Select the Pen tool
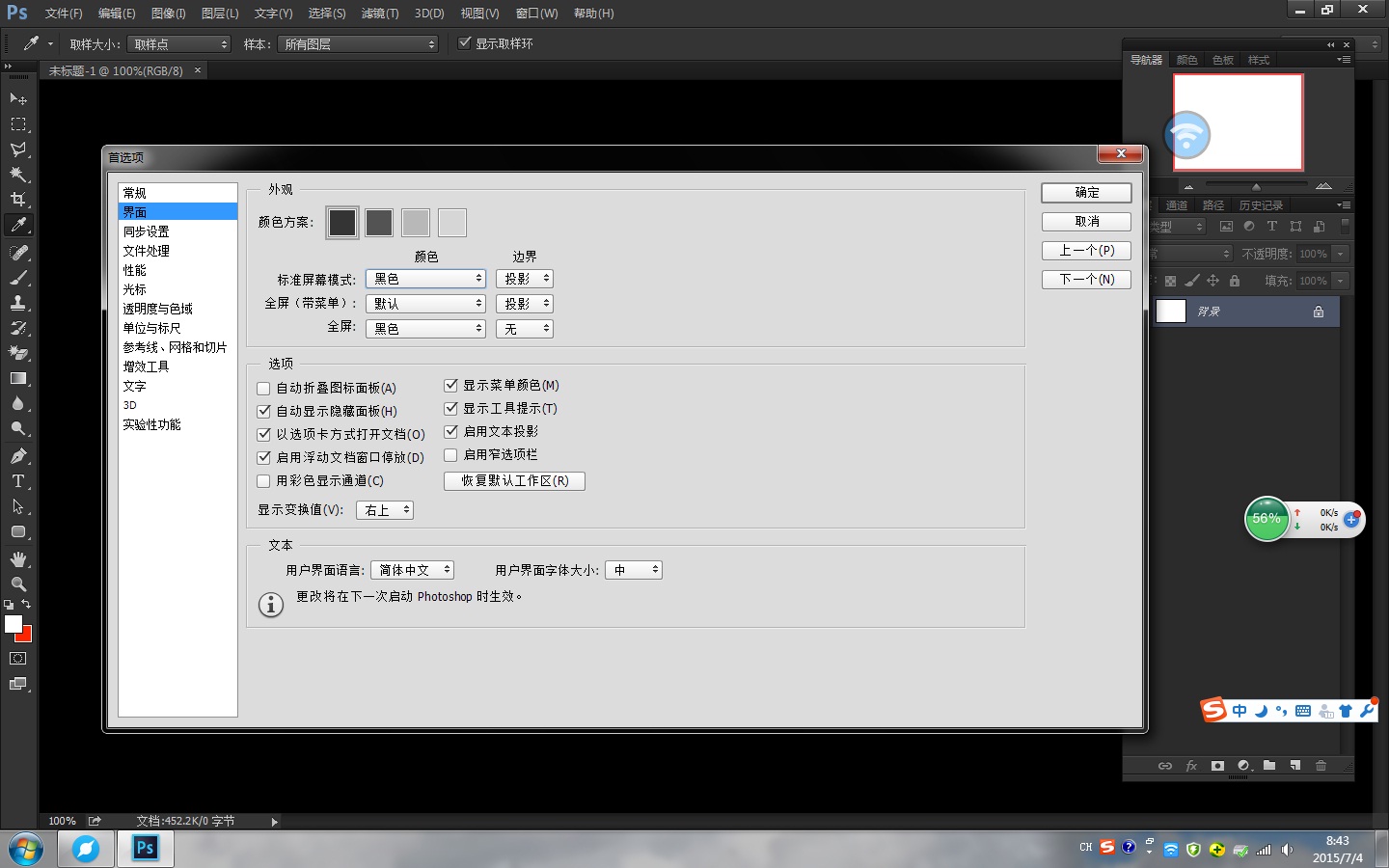The image size is (1389, 868). pos(18,456)
